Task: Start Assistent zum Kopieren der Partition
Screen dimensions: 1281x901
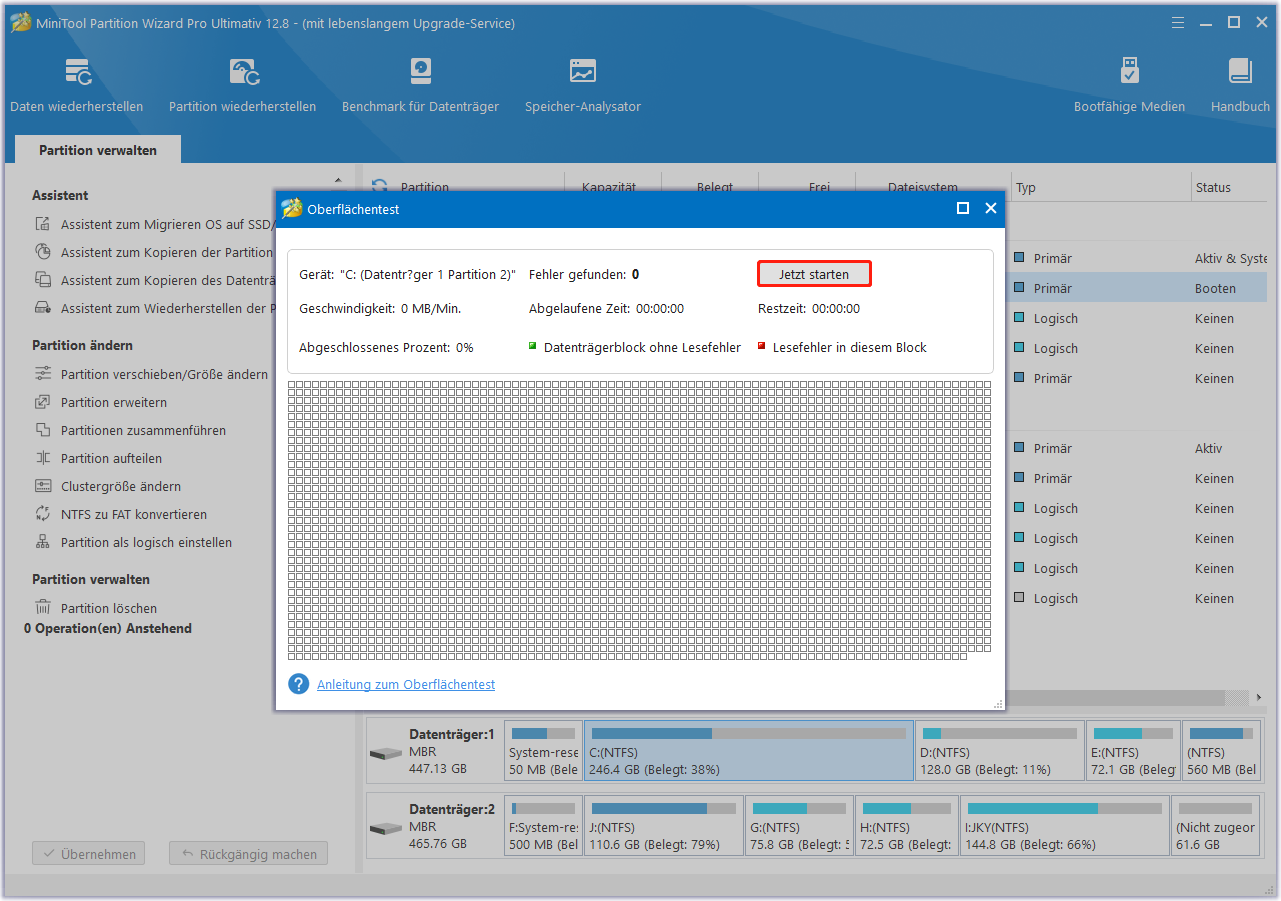Action: click(154, 252)
